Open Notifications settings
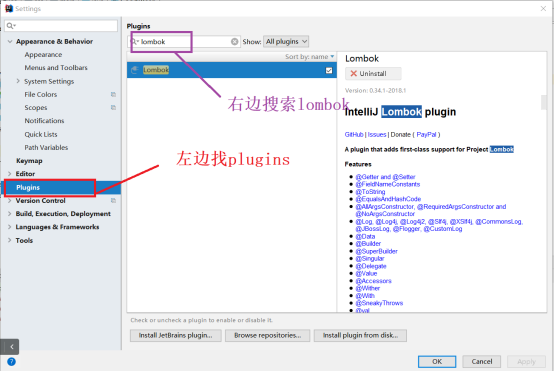Screen dimensions: 554x372 [x=44, y=121]
